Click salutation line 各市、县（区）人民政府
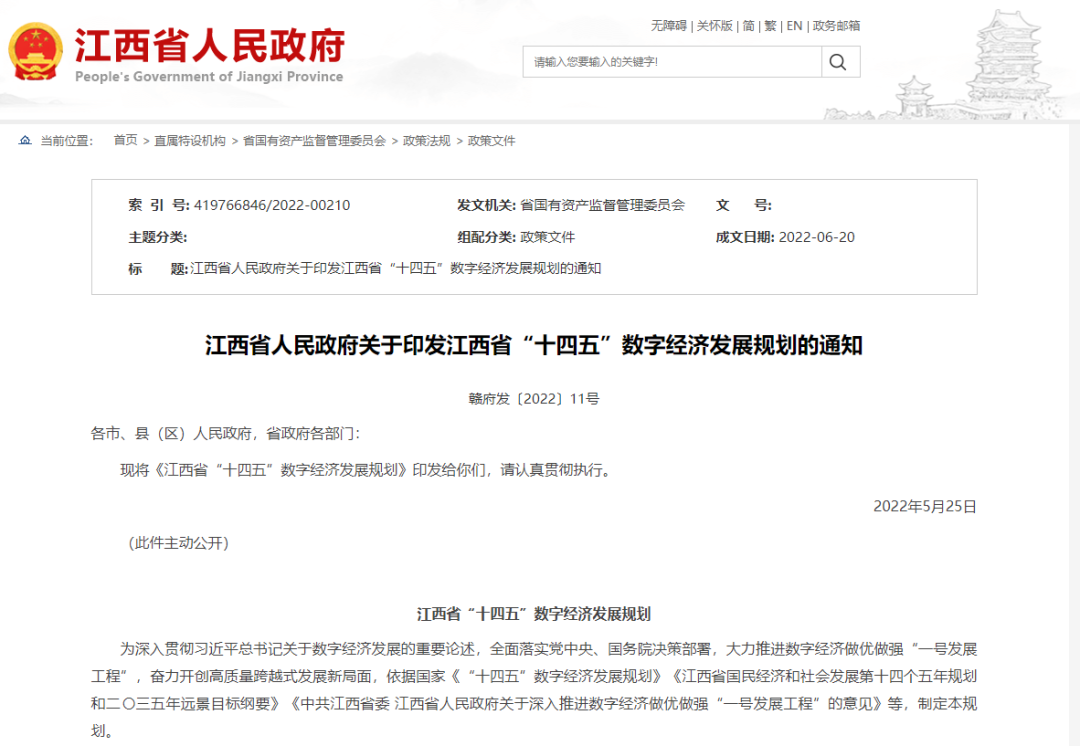The width and height of the screenshot is (1080, 746). (225, 433)
